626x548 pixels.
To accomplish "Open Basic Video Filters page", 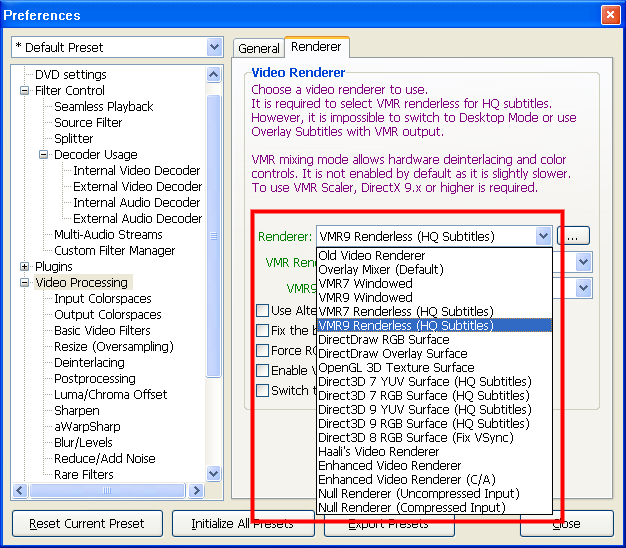I will 102,330.
